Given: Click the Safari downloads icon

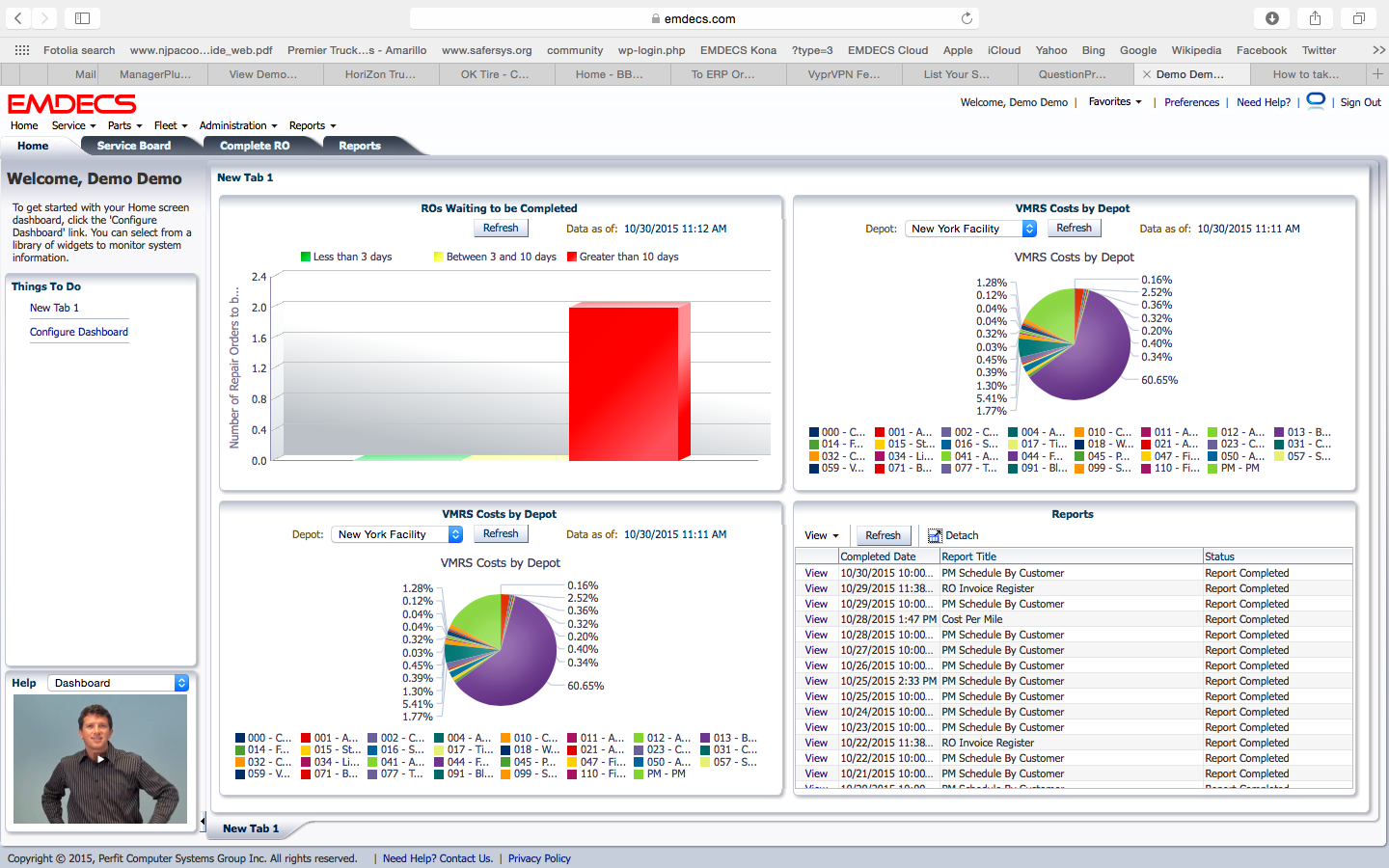Looking at the screenshot, I should pyautogui.click(x=1272, y=18).
